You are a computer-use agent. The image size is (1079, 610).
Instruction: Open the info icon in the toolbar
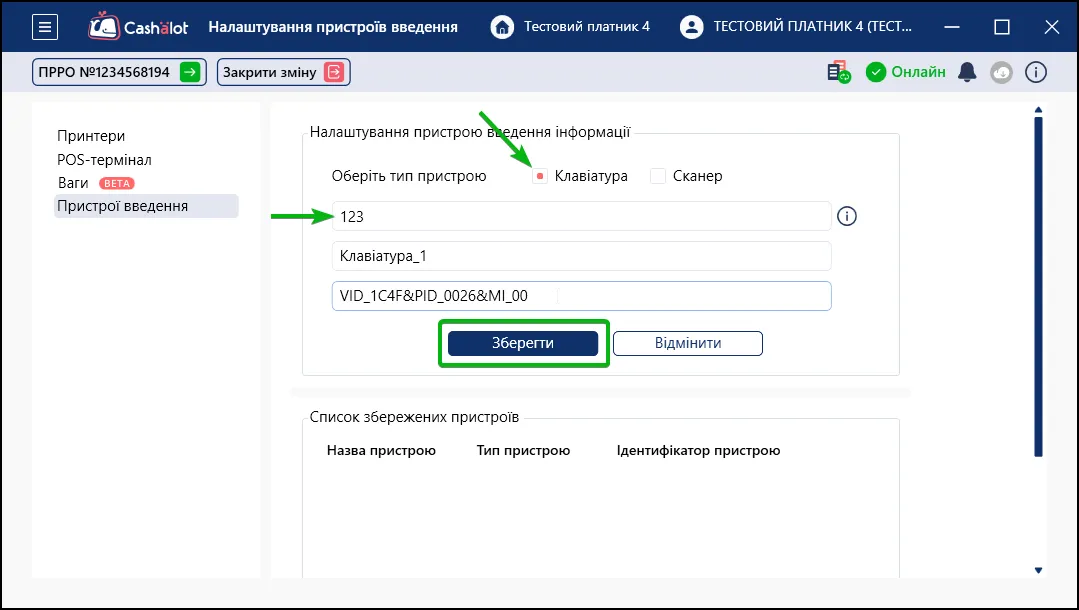click(x=1036, y=72)
